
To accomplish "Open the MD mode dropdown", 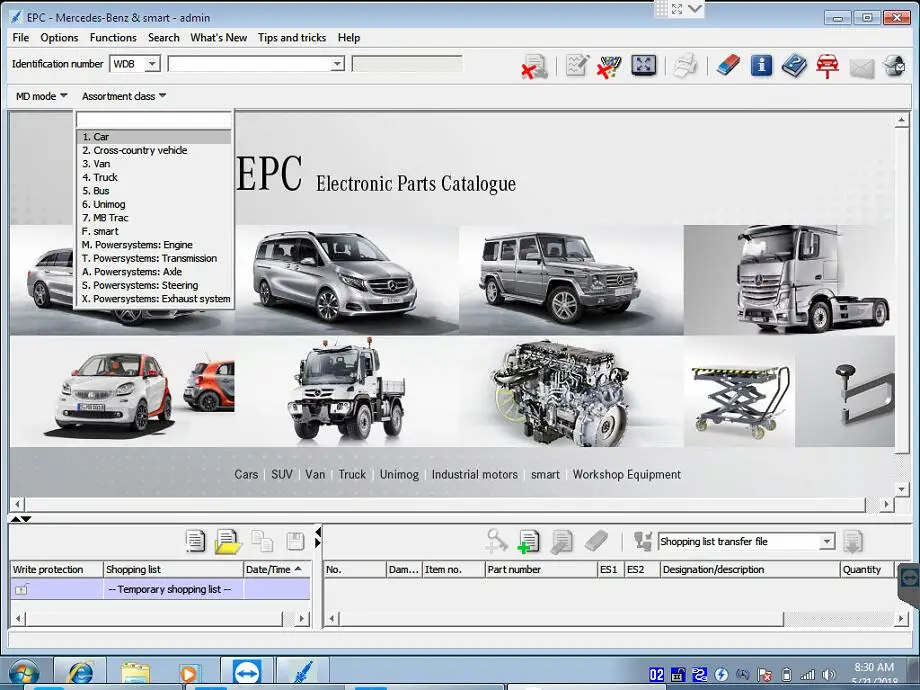I will [41, 96].
